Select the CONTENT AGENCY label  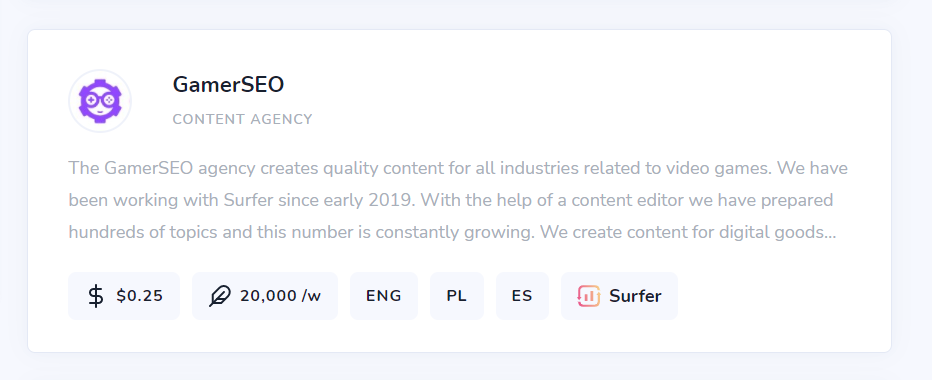tap(243, 120)
